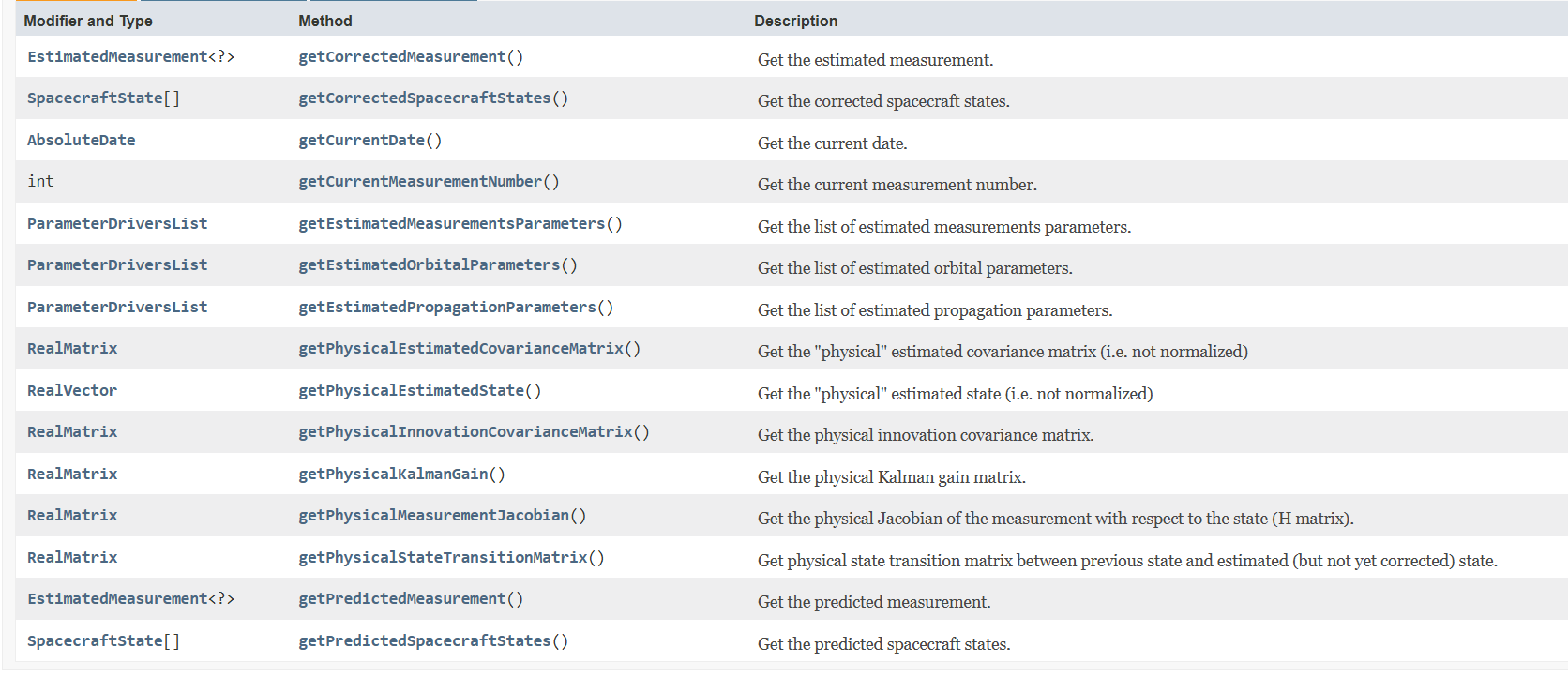
Task: View the getPhysicalStateTransitionMatrix() method details
Action: [443, 558]
